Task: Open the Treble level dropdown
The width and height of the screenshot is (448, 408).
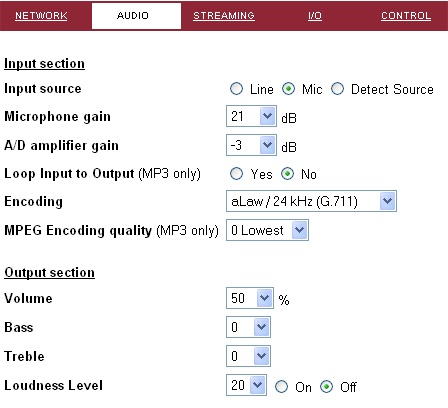Action: 248,356
